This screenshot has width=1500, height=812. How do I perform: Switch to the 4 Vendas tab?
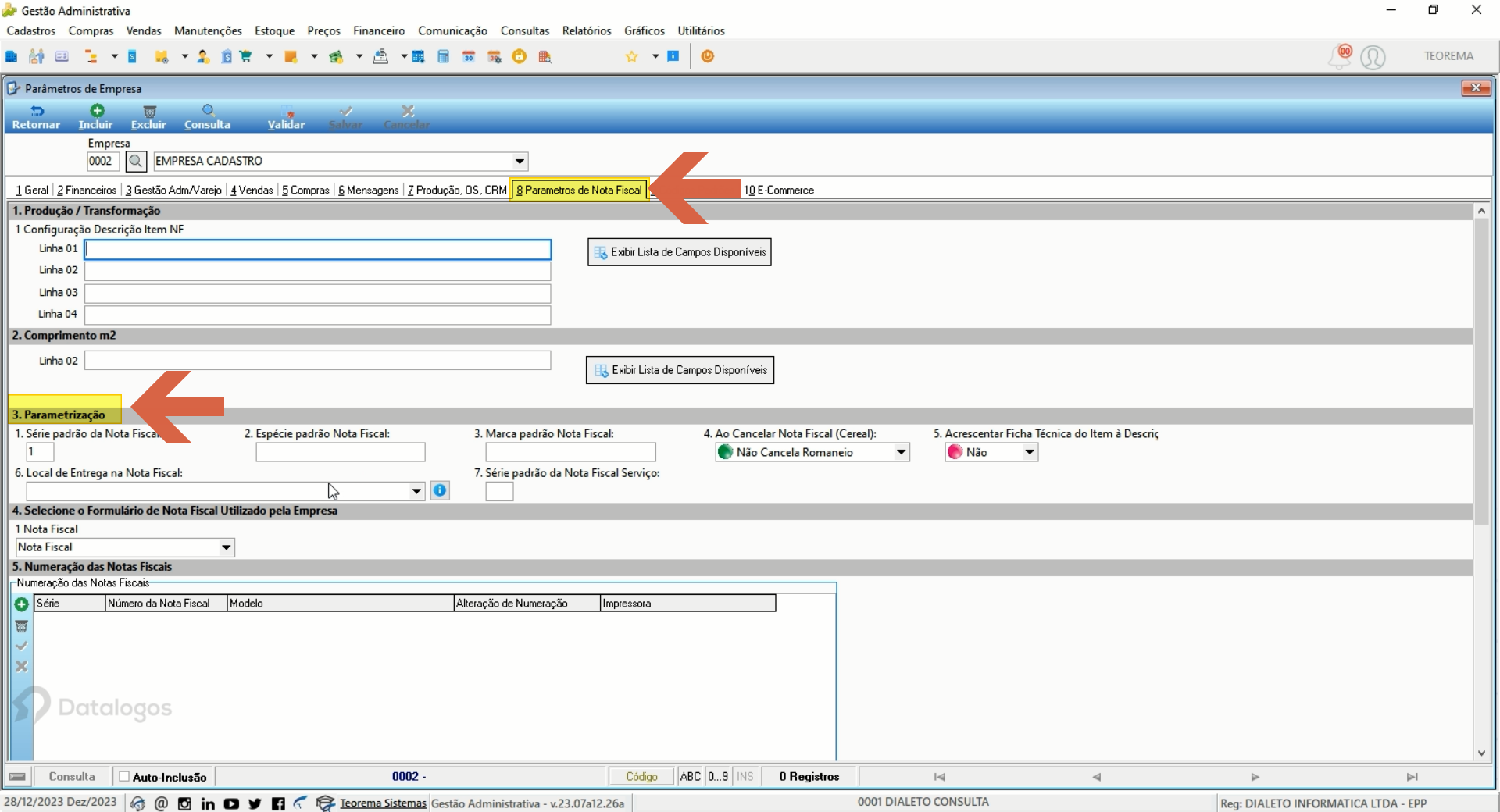tap(252, 190)
